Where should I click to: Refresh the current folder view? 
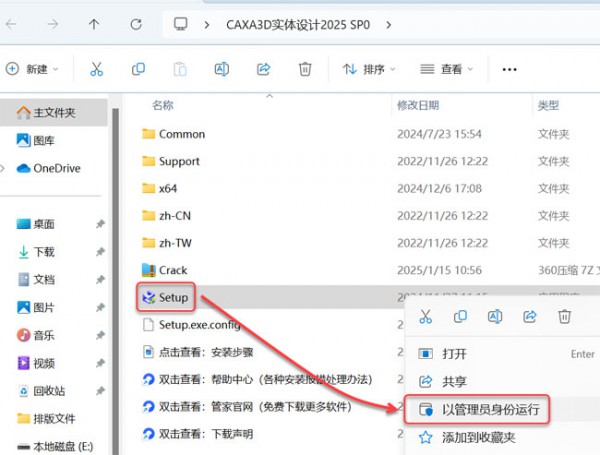(x=136, y=24)
